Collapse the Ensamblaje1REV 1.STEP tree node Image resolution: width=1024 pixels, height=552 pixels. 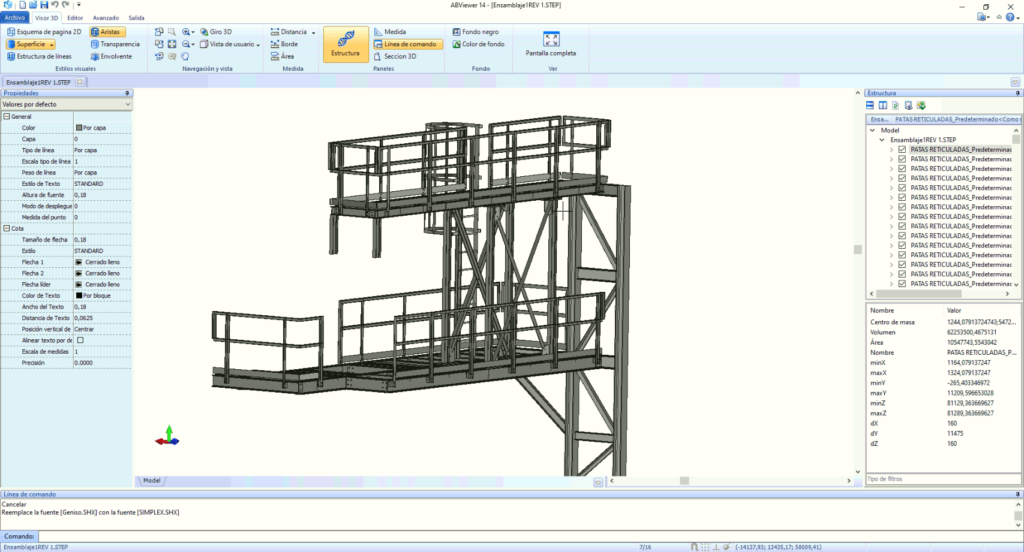point(882,140)
